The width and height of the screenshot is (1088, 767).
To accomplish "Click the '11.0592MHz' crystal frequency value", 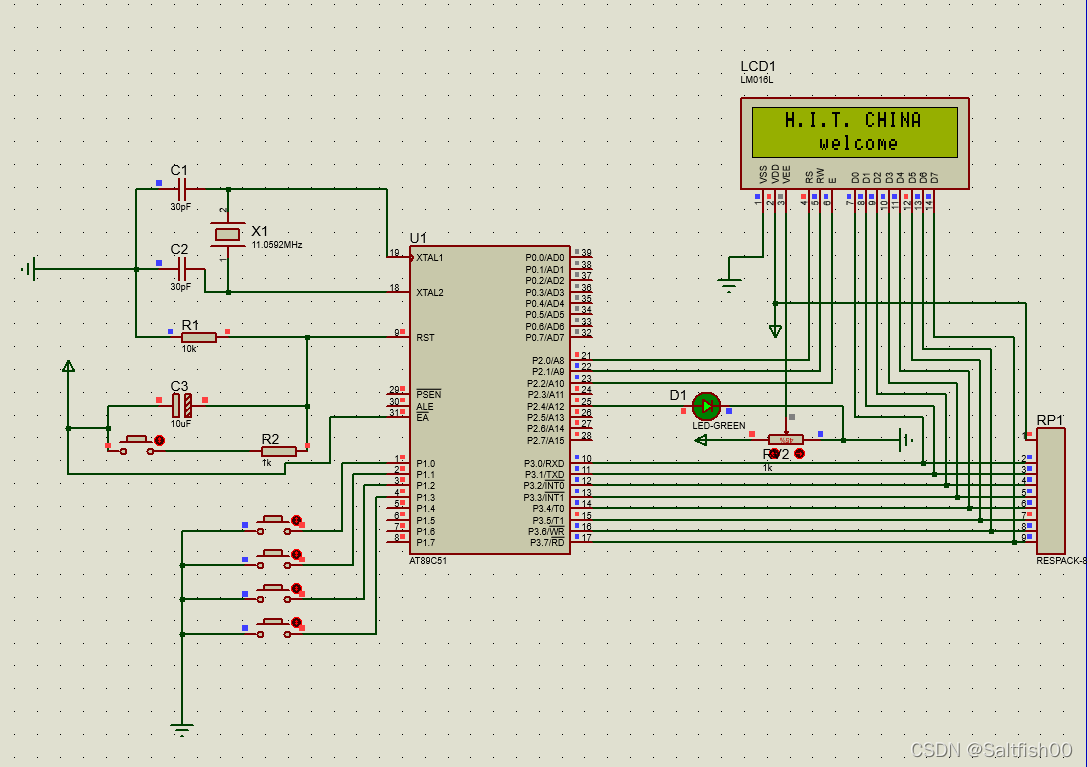I will pos(277,245).
